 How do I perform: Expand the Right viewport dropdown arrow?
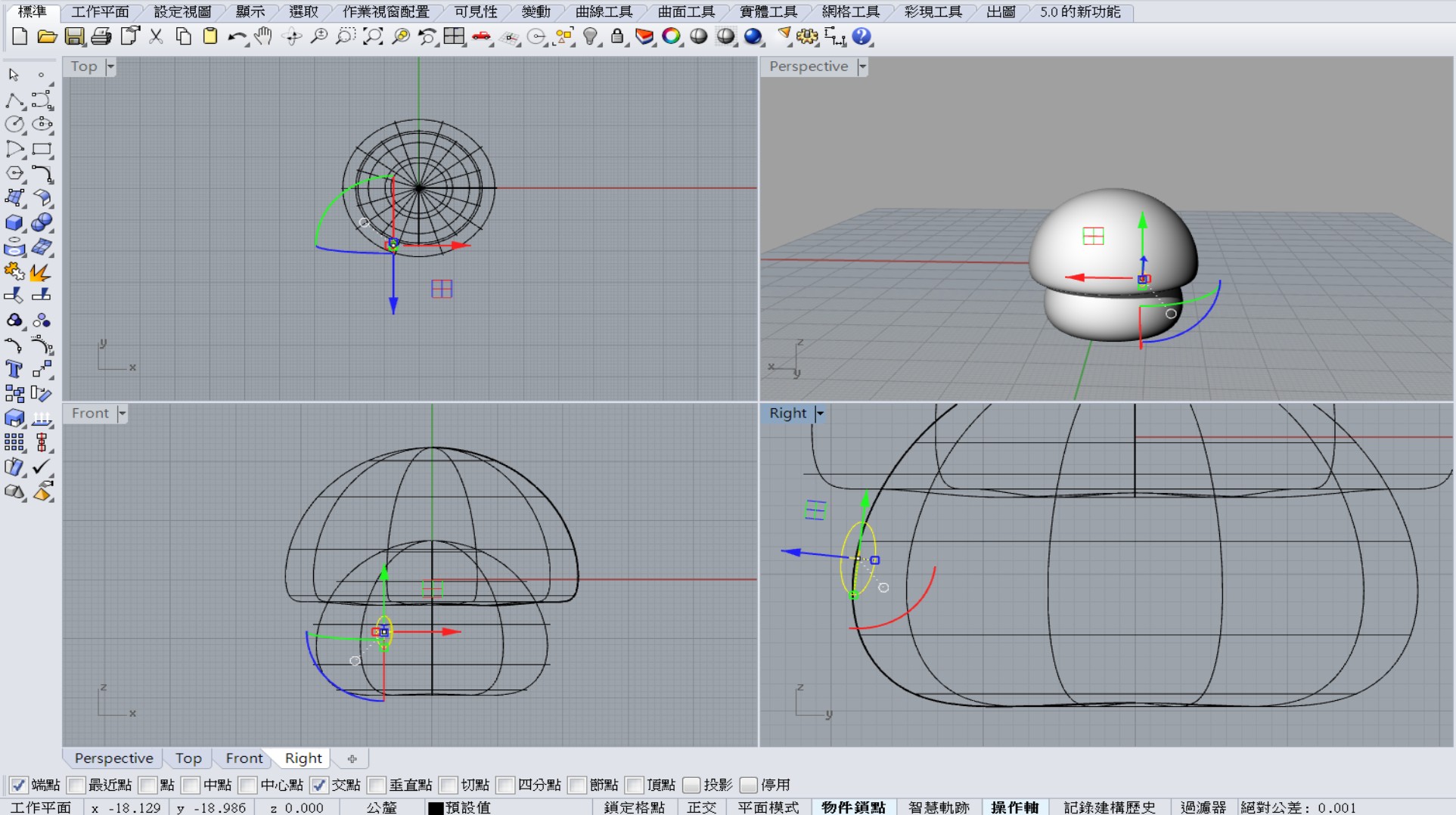819,414
